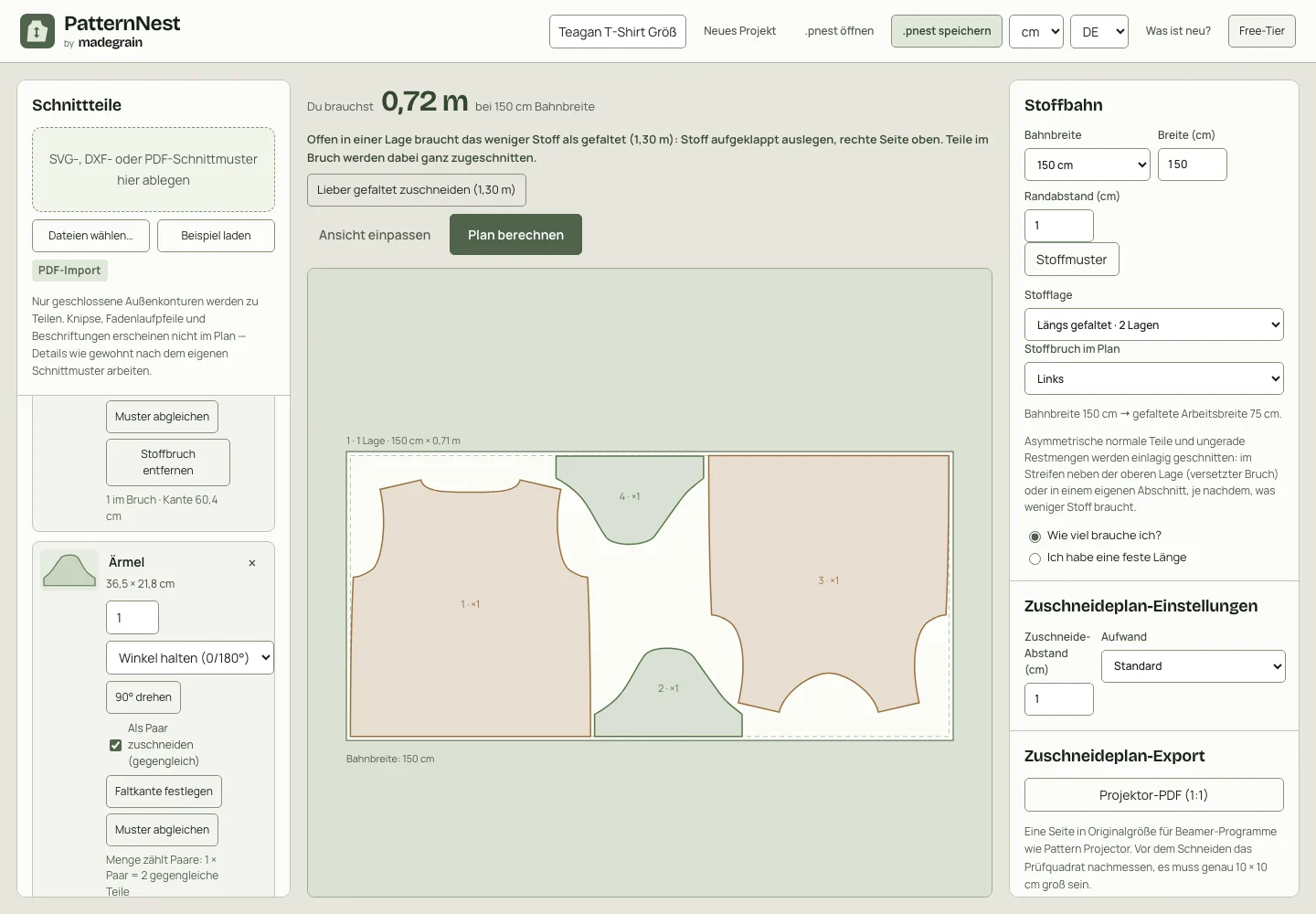1316x914 pixels.
Task: Click the Bahnbreite: 150 cm caption
Action: pos(390,760)
